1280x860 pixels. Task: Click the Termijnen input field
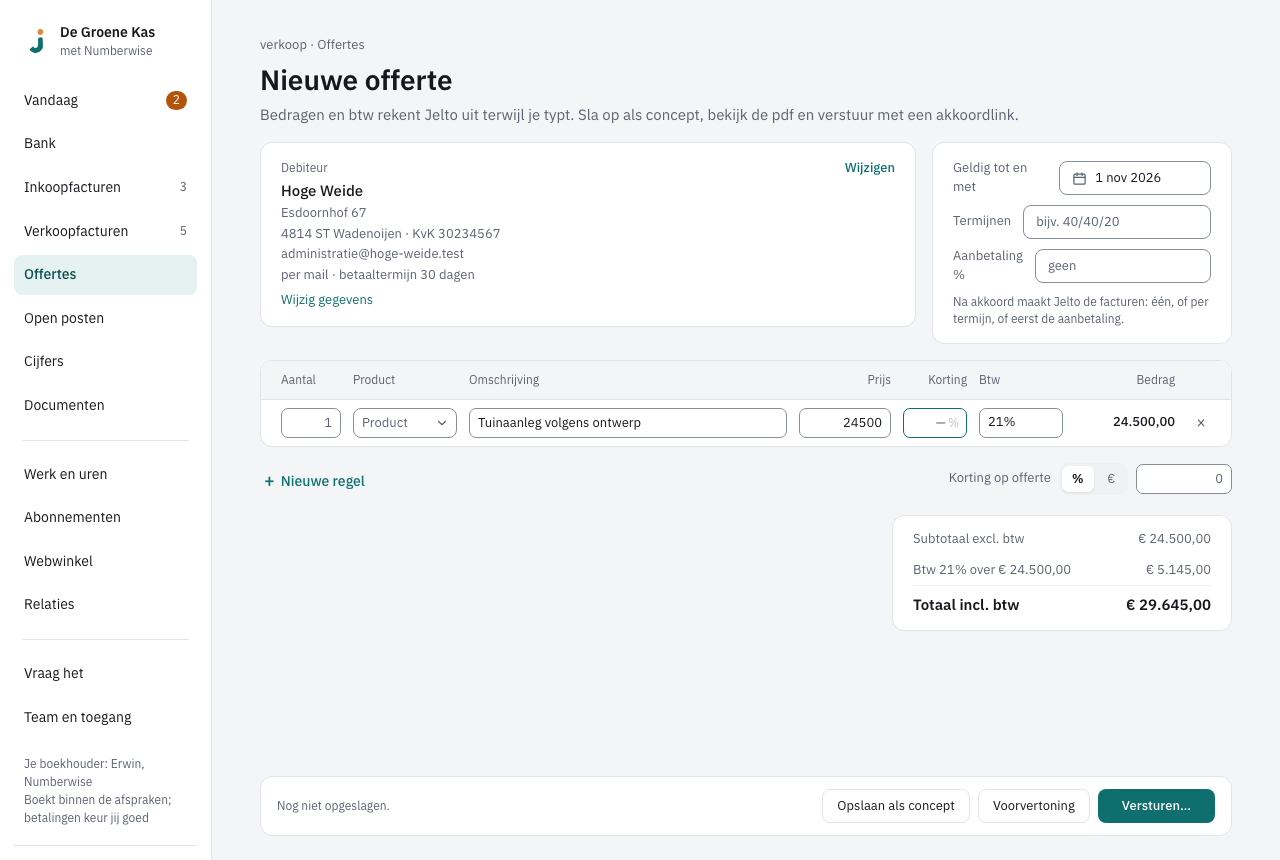1117,222
